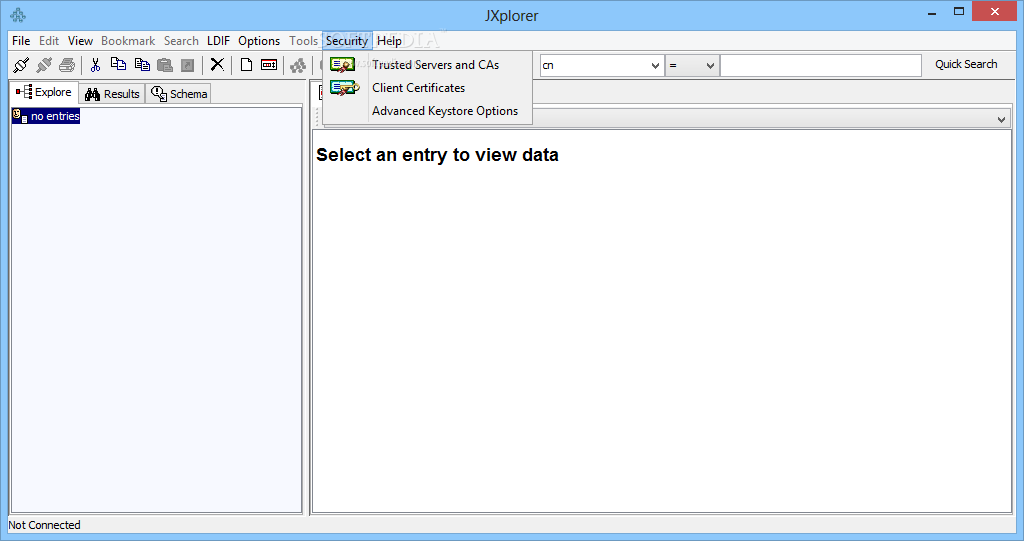Switch to the Schema tab

point(179,94)
